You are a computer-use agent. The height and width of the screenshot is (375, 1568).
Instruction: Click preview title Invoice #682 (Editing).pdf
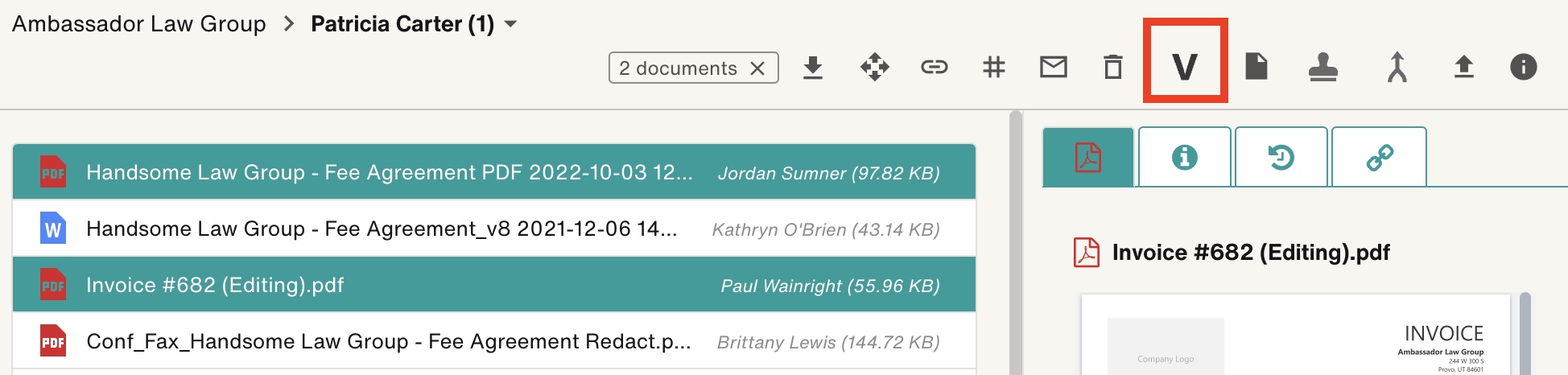click(1251, 253)
